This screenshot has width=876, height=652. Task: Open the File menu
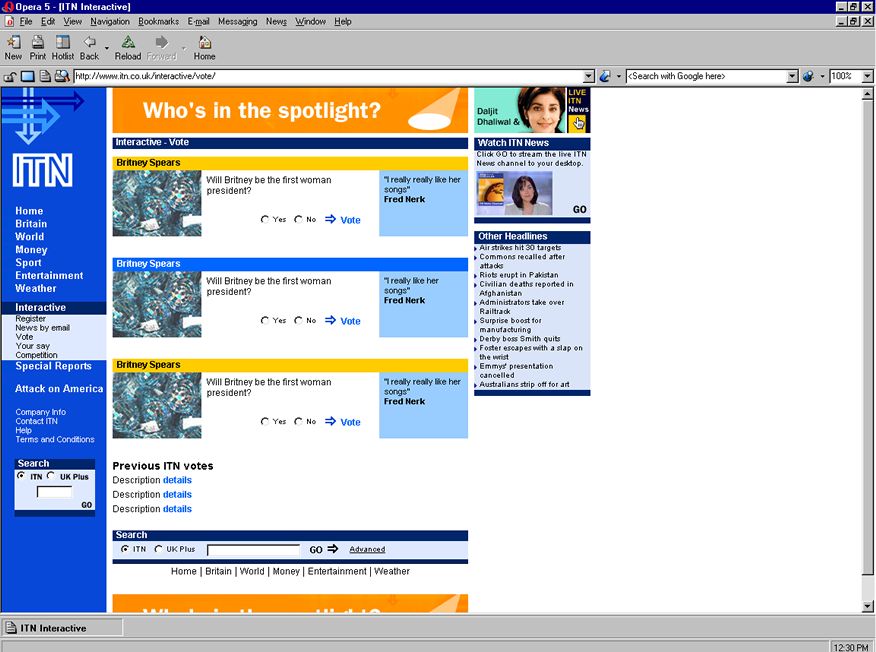[x=26, y=22]
